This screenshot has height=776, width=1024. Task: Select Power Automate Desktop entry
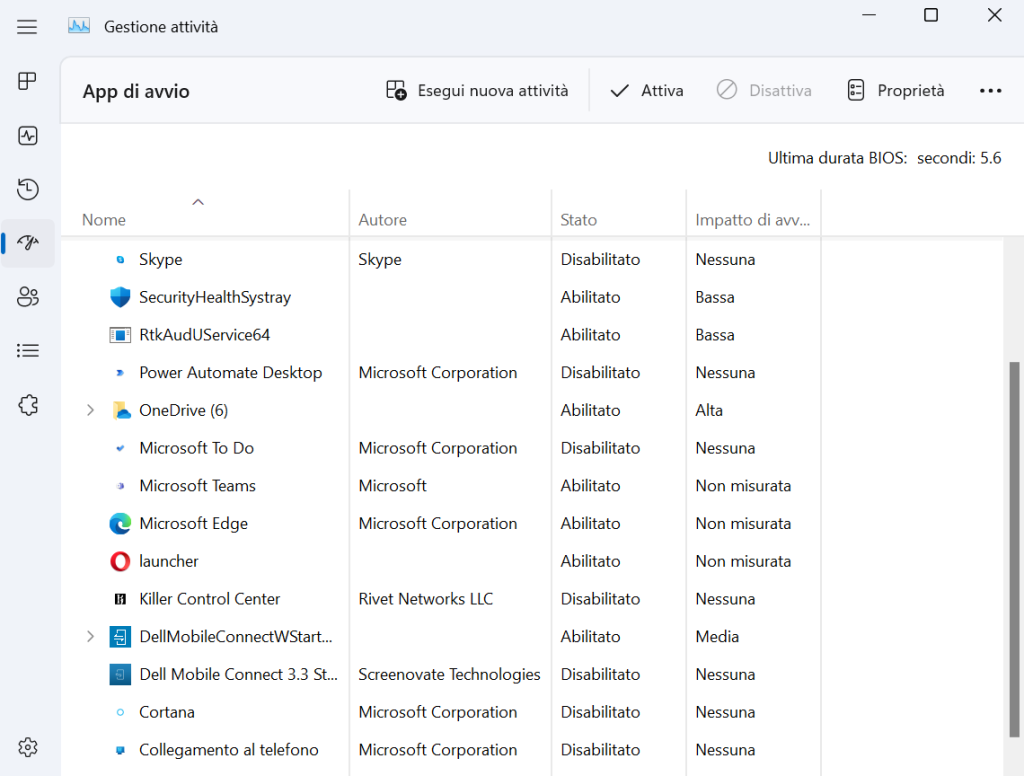pos(231,373)
